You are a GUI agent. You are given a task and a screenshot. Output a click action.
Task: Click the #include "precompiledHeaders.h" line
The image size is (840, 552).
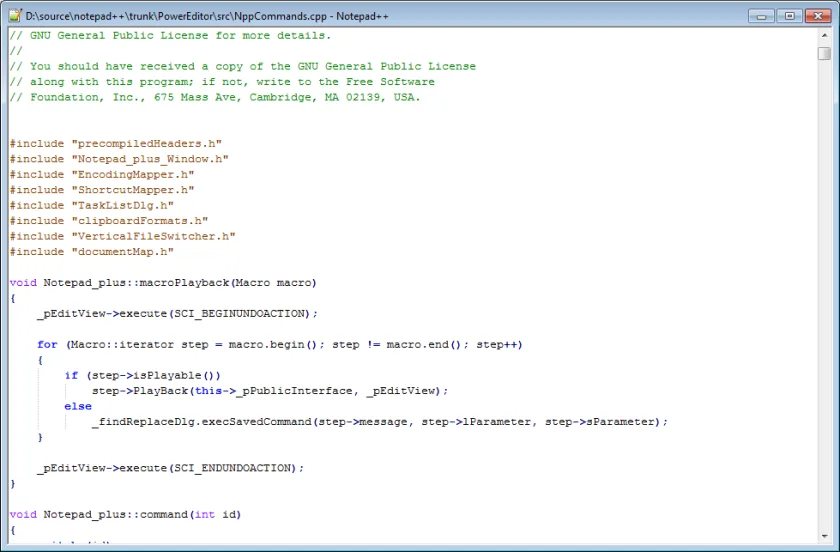[x=116, y=144]
